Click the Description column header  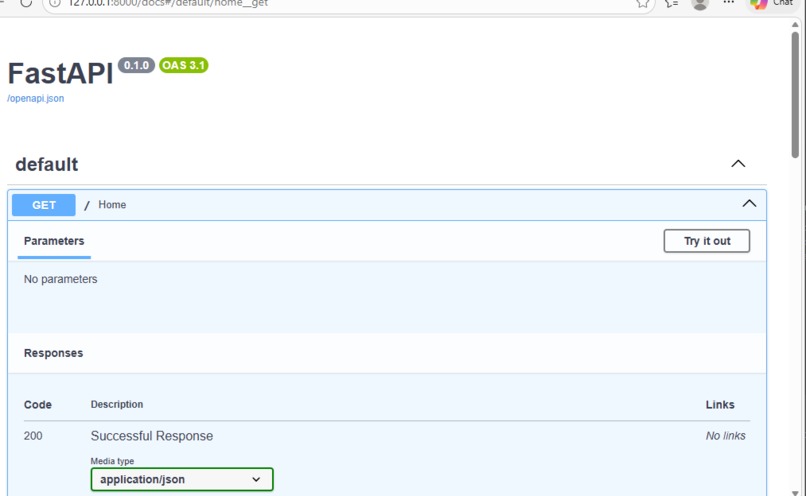point(117,405)
